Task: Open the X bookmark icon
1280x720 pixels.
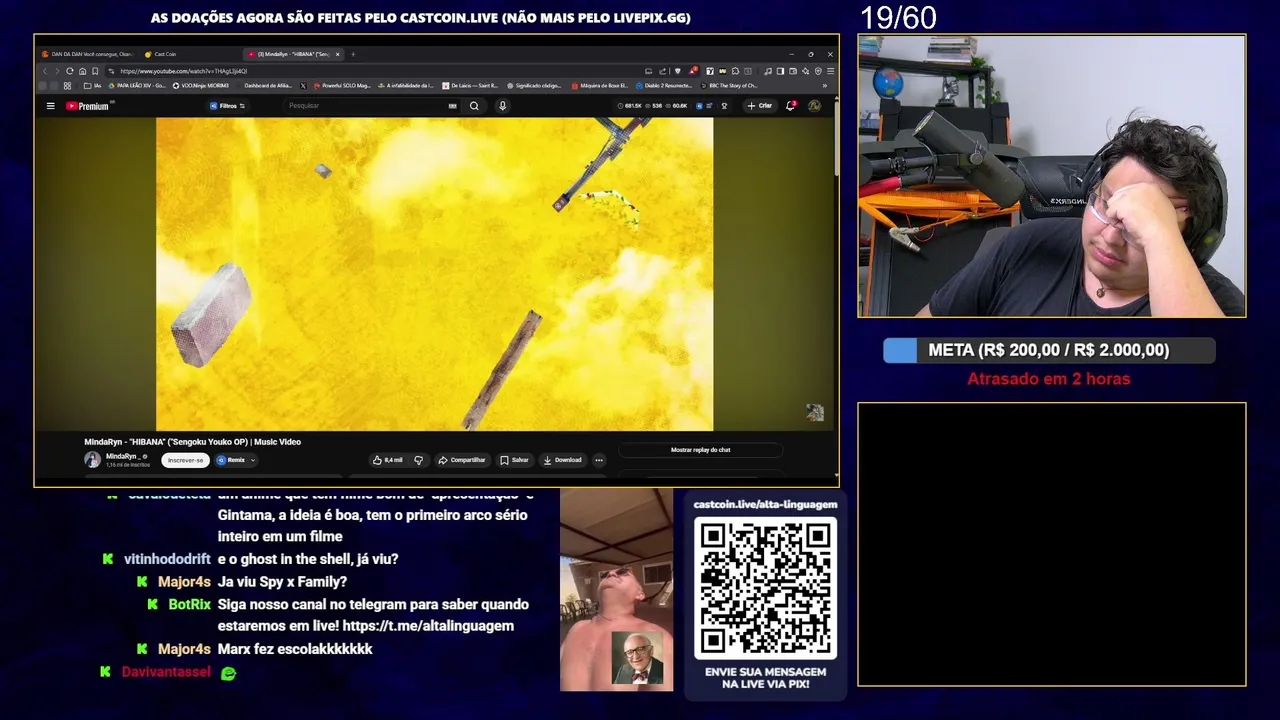Action: pos(303,85)
